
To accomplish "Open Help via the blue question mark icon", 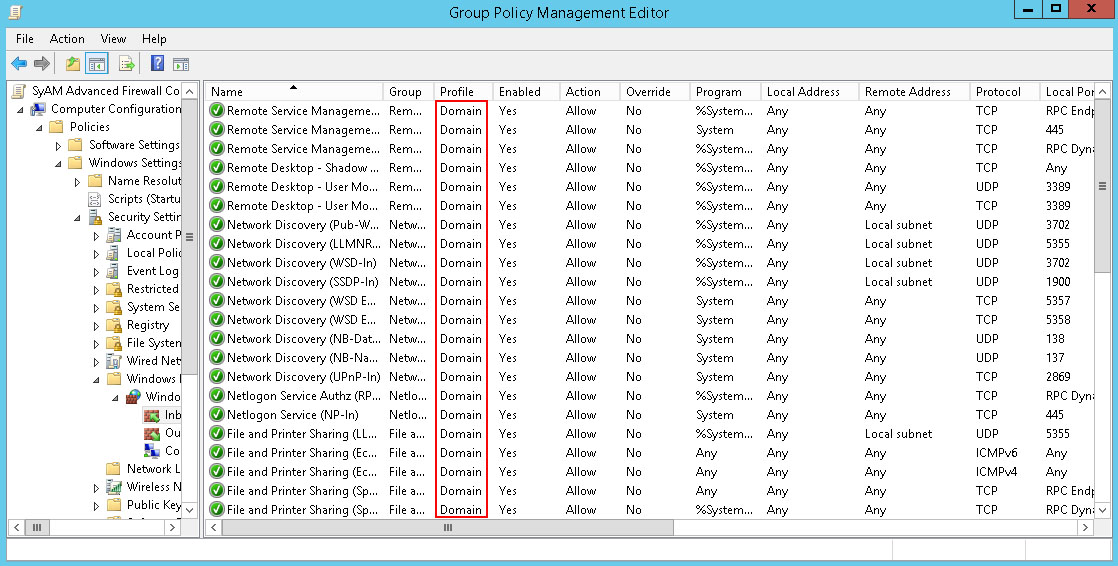I will pos(157,64).
